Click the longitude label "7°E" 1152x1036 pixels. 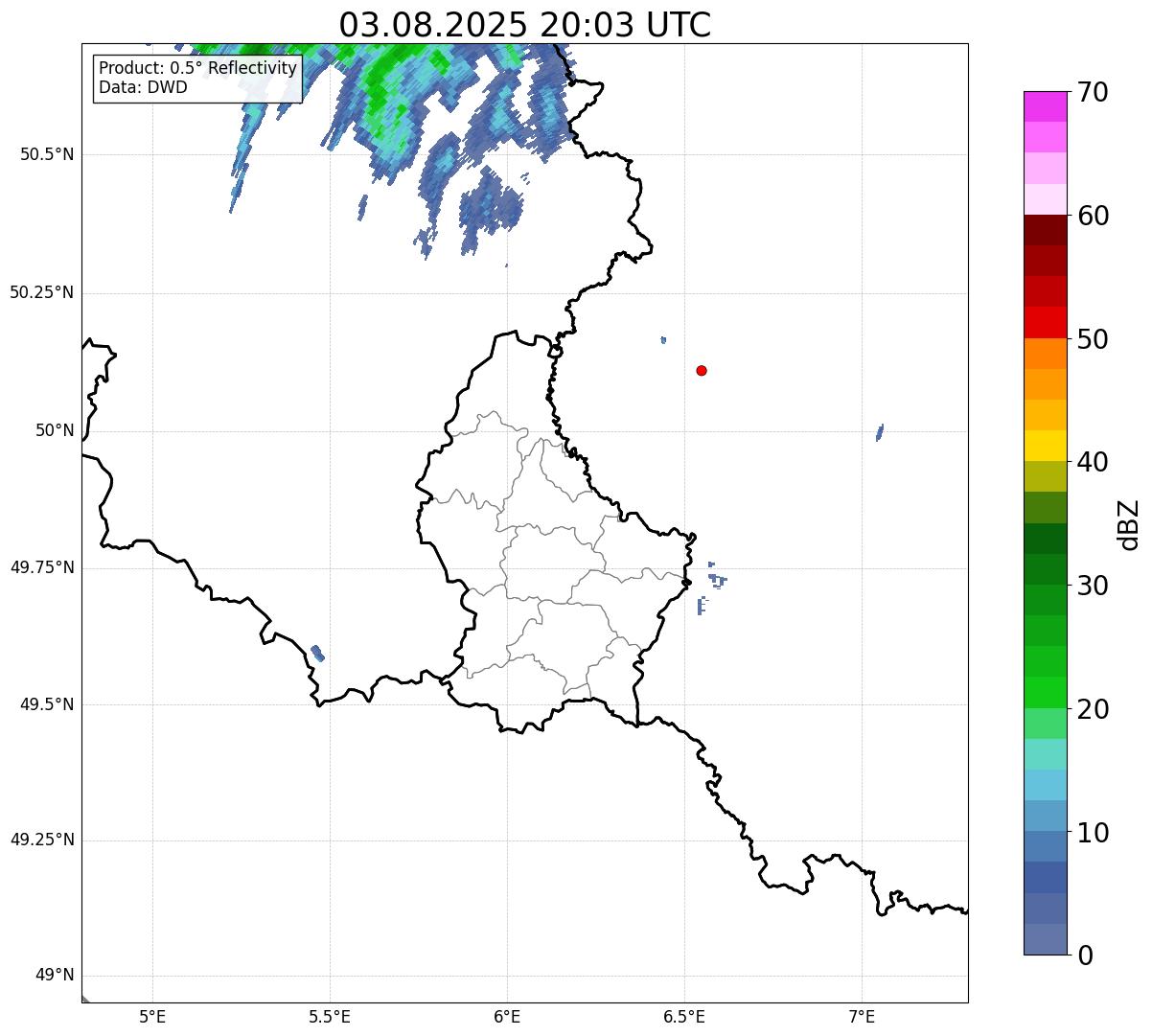click(x=863, y=1016)
